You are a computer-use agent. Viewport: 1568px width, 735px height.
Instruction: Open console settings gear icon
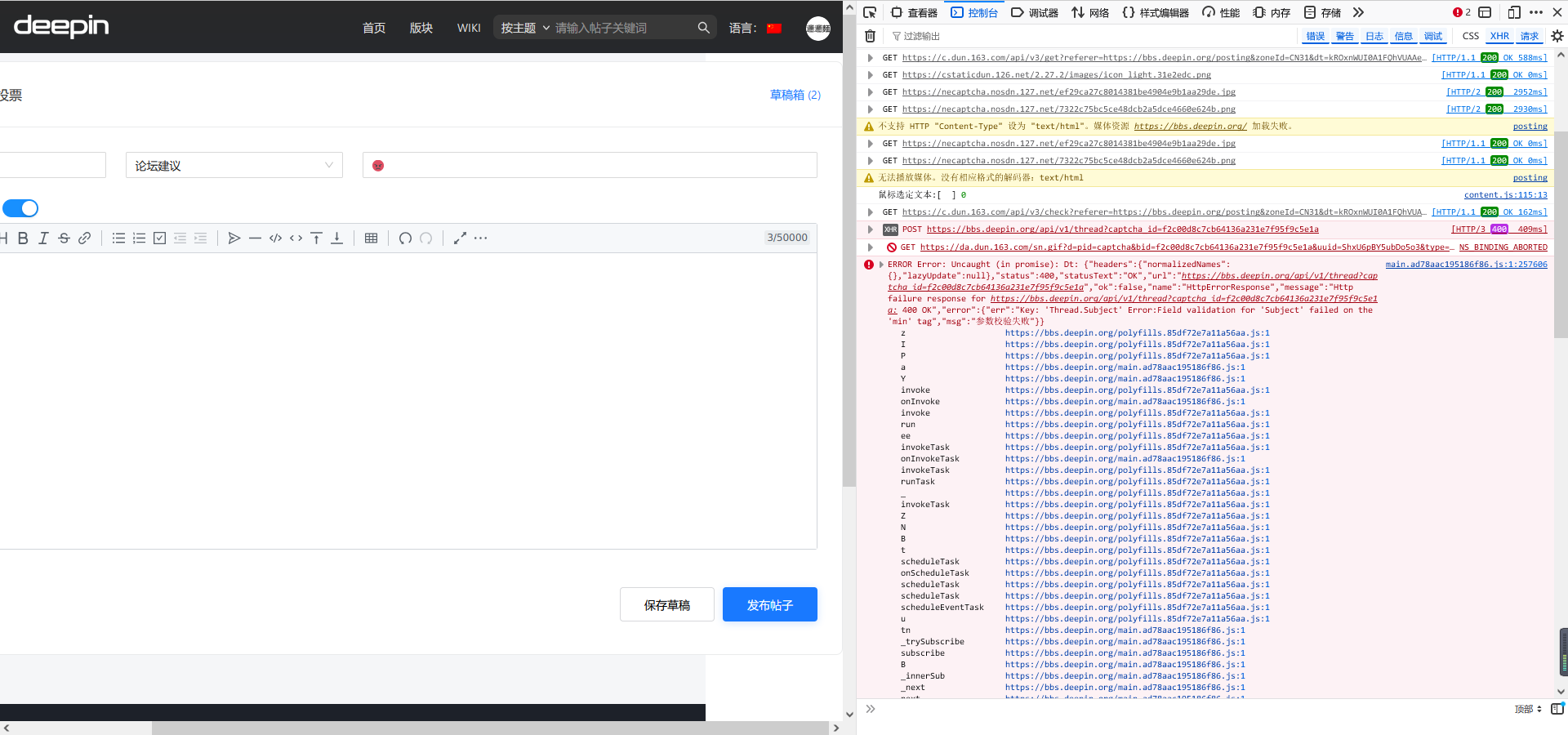tap(1557, 36)
